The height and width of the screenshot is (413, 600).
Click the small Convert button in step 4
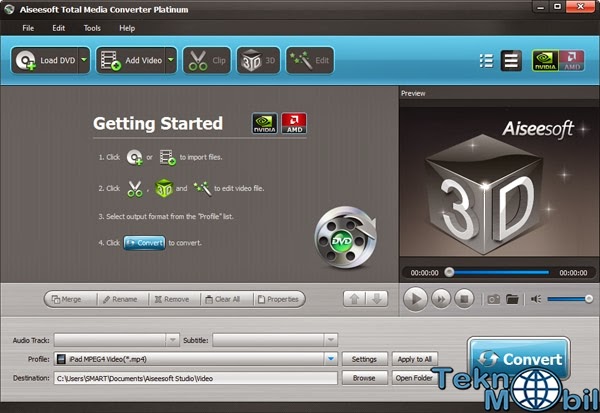144,243
